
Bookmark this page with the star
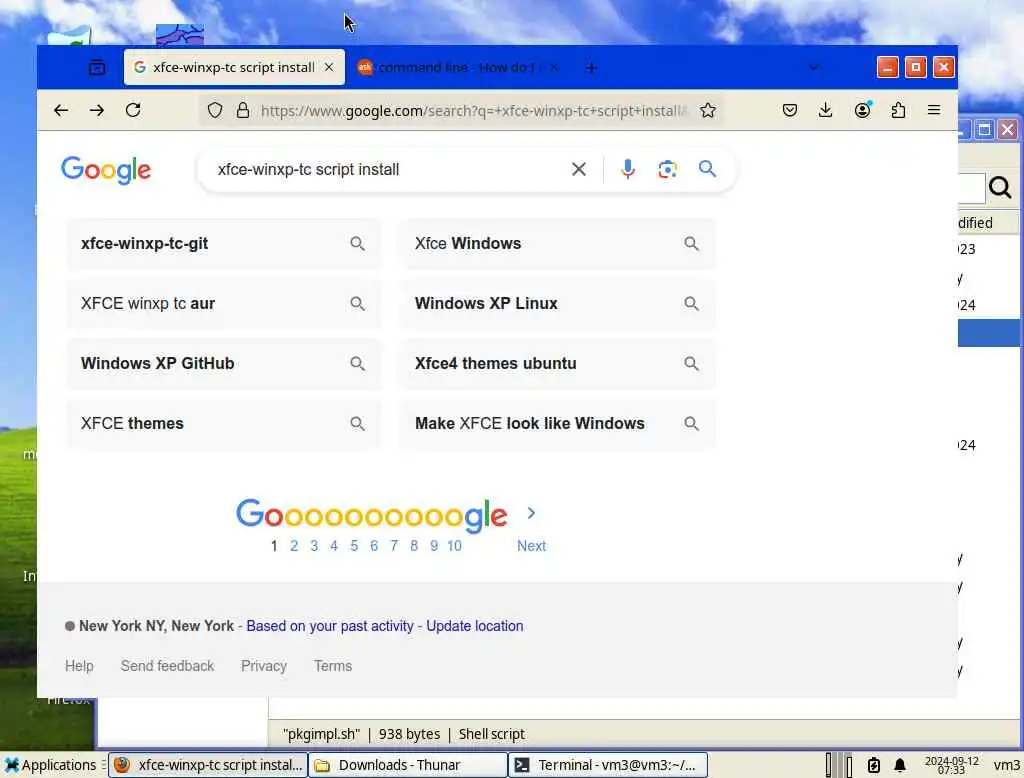707,110
